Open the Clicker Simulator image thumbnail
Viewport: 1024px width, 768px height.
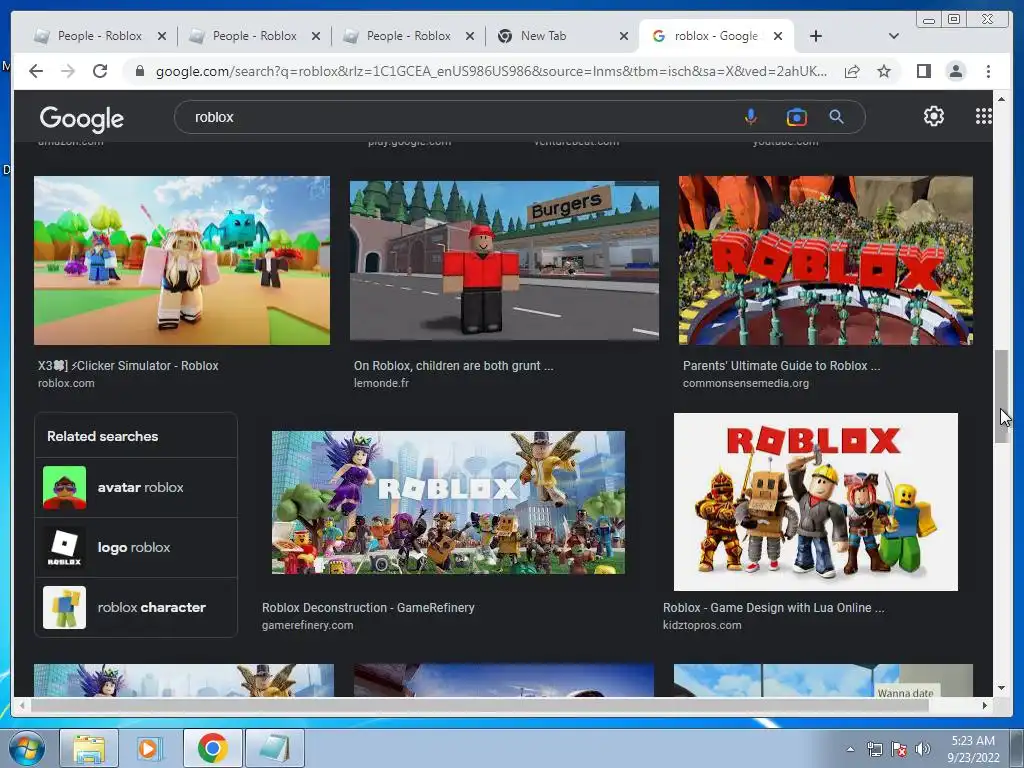pyautogui.click(x=182, y=260)
